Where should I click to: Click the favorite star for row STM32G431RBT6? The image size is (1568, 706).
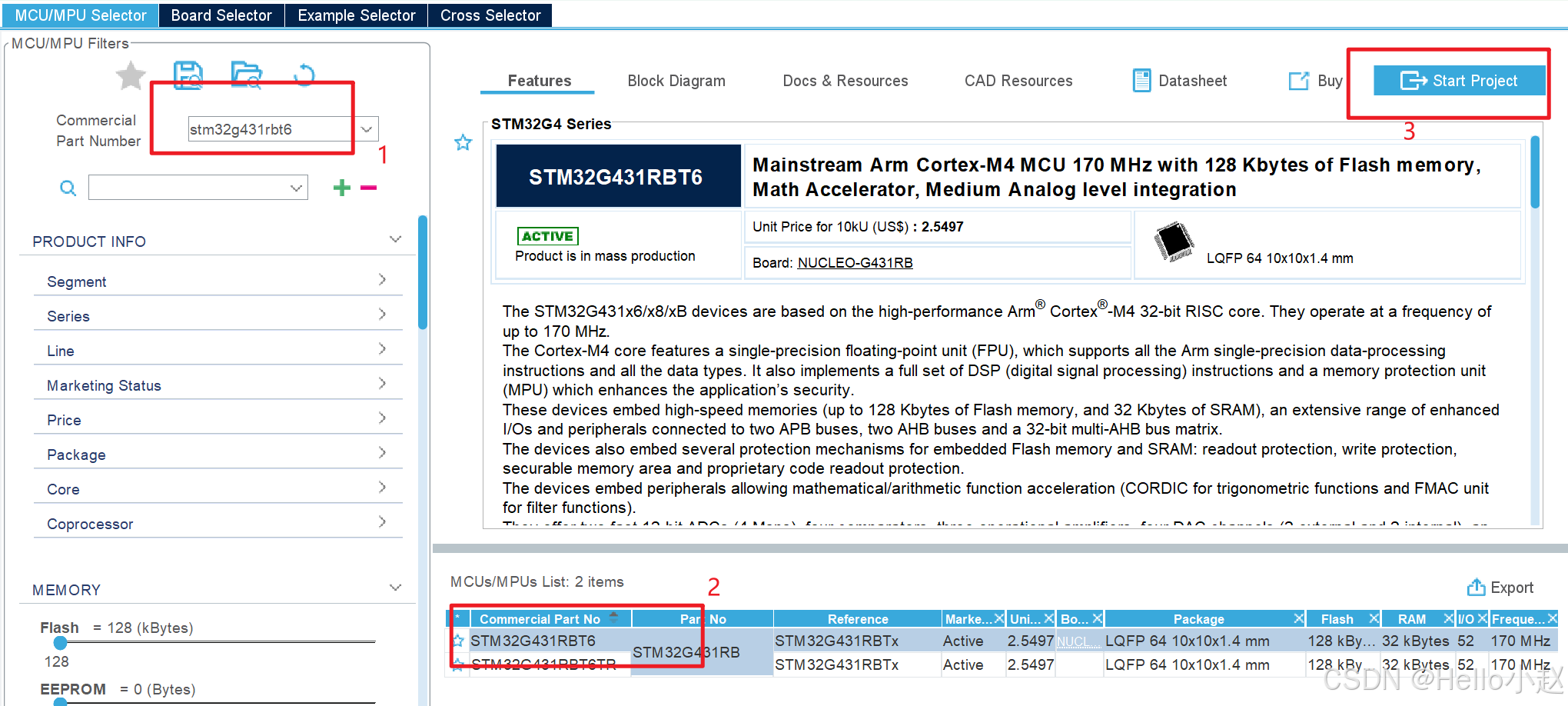point(458,641)
